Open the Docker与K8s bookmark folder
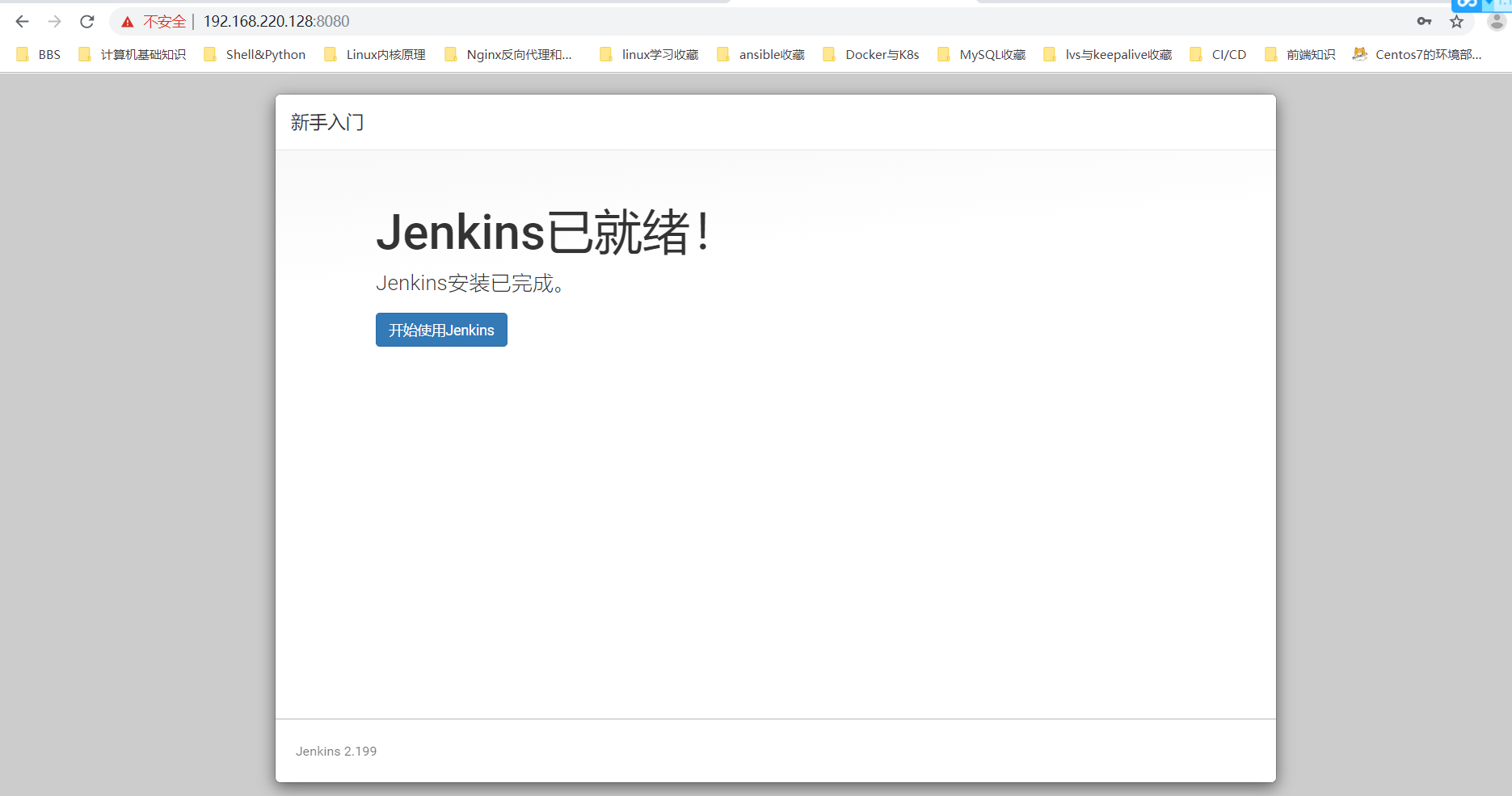 871,54
